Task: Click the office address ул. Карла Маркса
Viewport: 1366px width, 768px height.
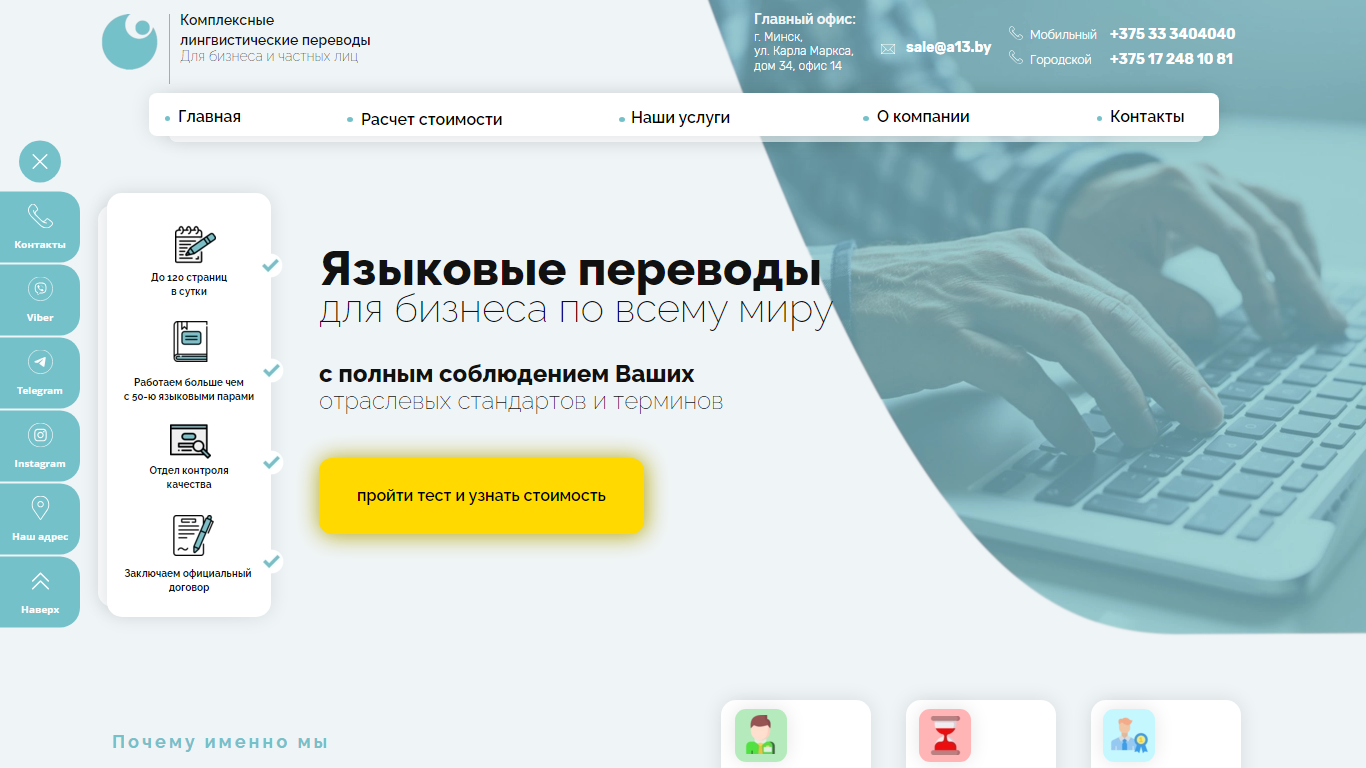Action: [804, 51]
